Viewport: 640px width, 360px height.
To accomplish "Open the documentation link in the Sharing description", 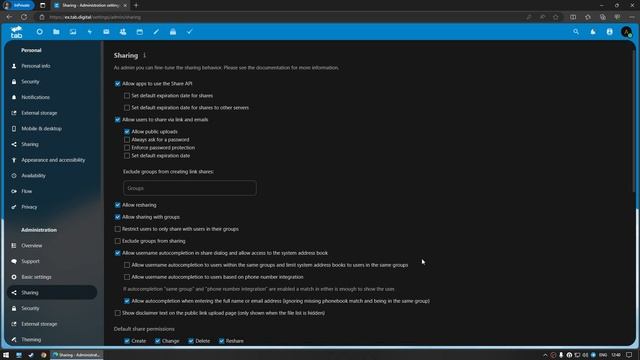I will click(x=273, y=68).
